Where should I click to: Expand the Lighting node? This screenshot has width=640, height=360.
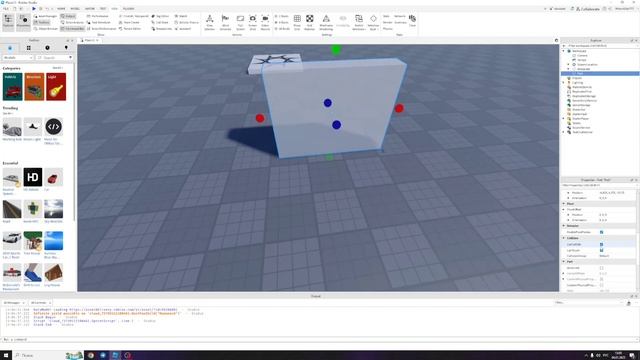(x=564, y=82)
